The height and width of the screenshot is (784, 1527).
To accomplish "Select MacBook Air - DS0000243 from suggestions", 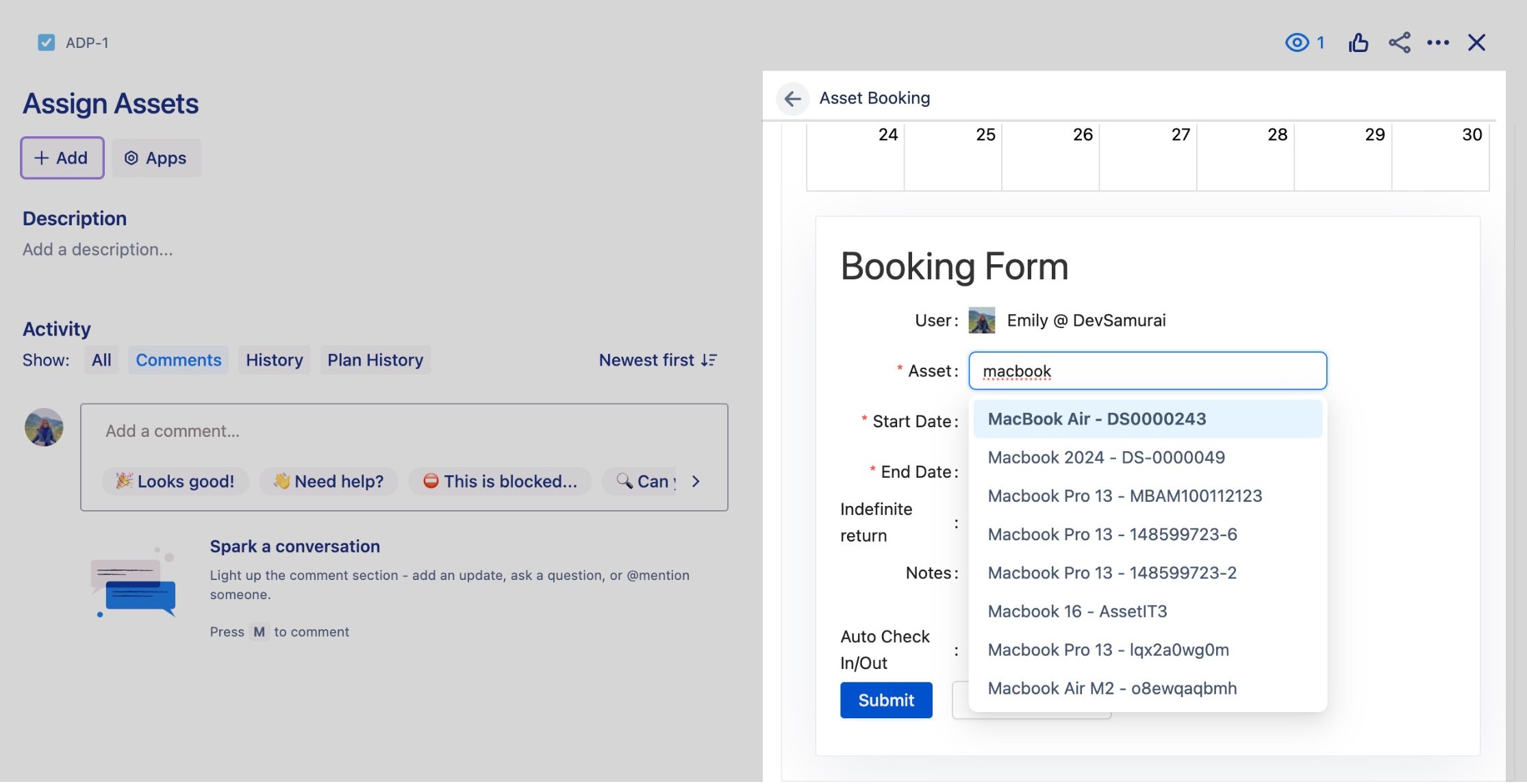I will (x=1096, y=418).
